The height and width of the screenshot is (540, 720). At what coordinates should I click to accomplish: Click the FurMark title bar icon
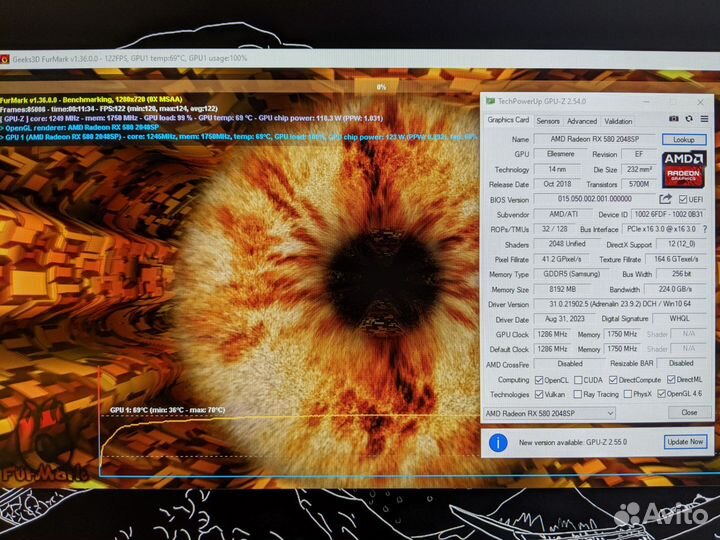pyautogui.click(x=5, y=59)
